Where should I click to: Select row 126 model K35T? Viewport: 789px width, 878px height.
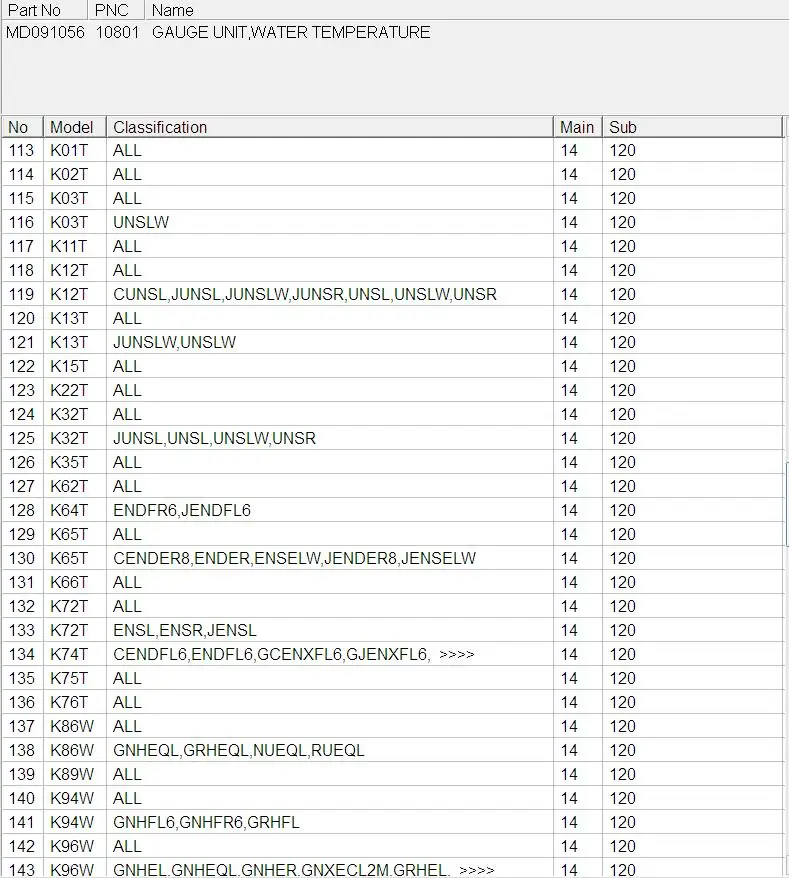click(x=69, y=463)
